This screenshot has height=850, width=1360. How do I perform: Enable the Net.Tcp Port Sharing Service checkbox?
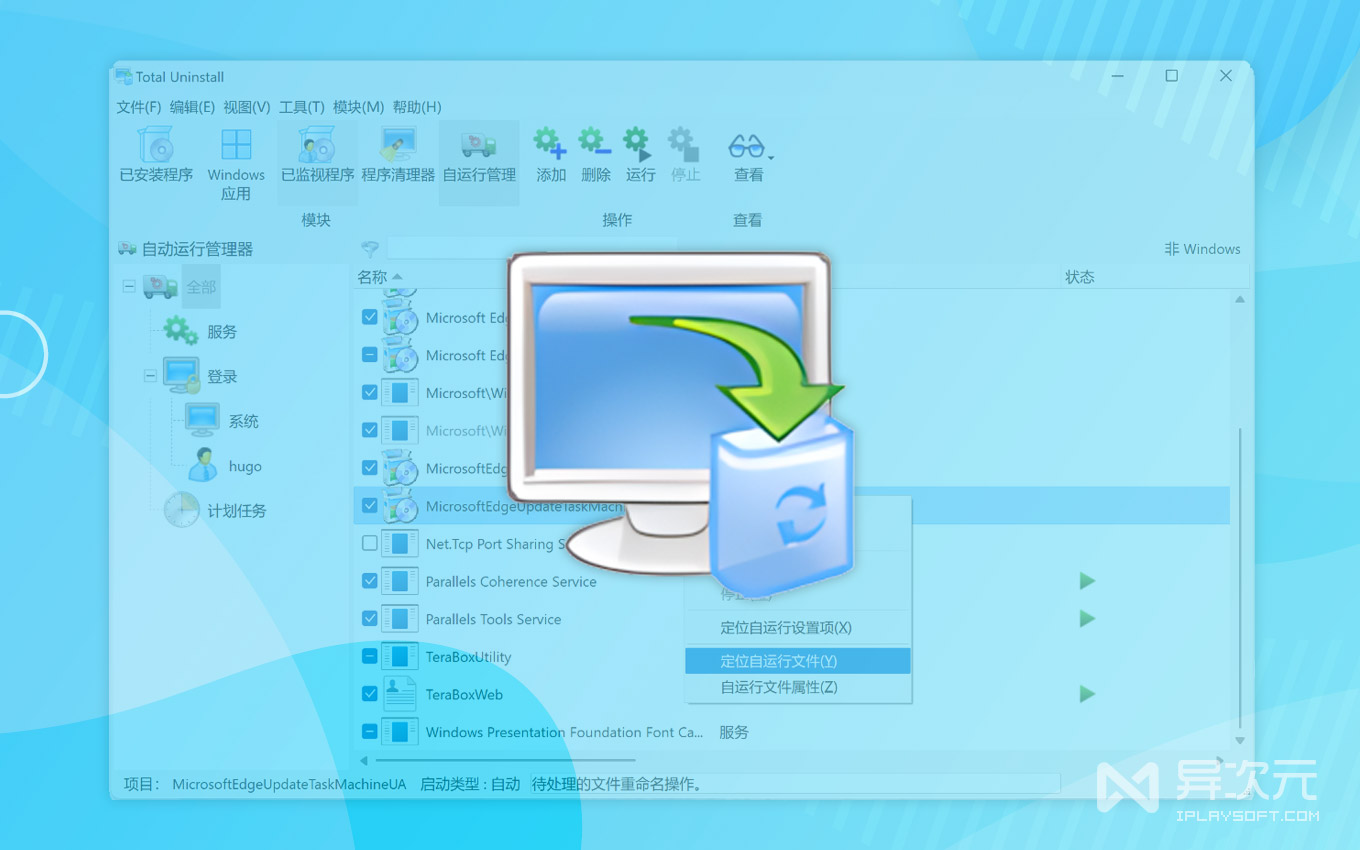pyautogui.click(x=370, y=543)
